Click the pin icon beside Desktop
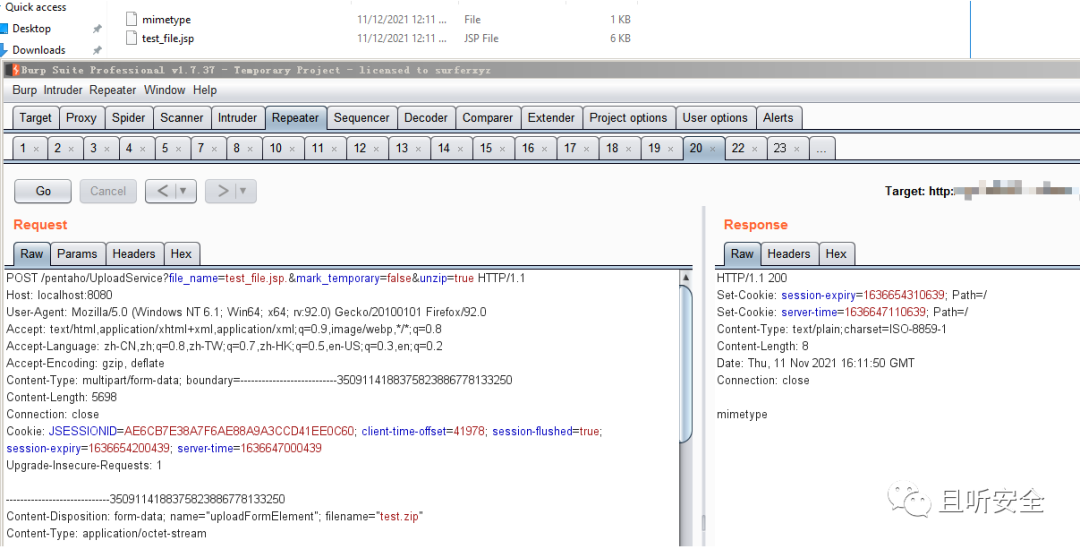The height and width of the screenshot is (549, 1080). [x=97, y=29]
